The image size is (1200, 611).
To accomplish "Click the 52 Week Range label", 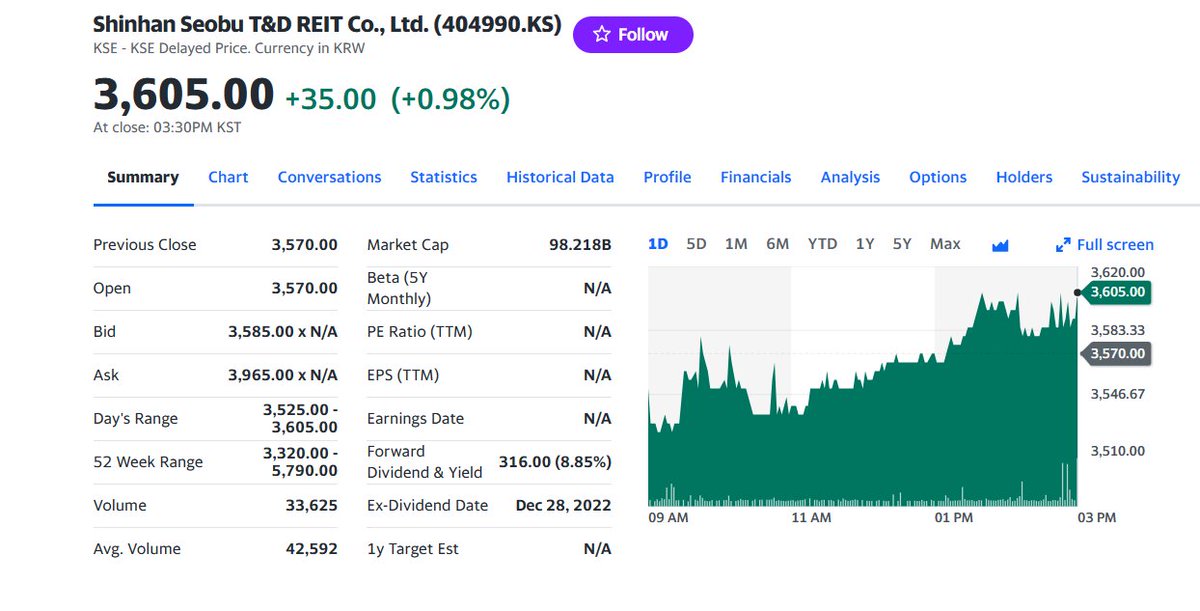I will (148, 462).
